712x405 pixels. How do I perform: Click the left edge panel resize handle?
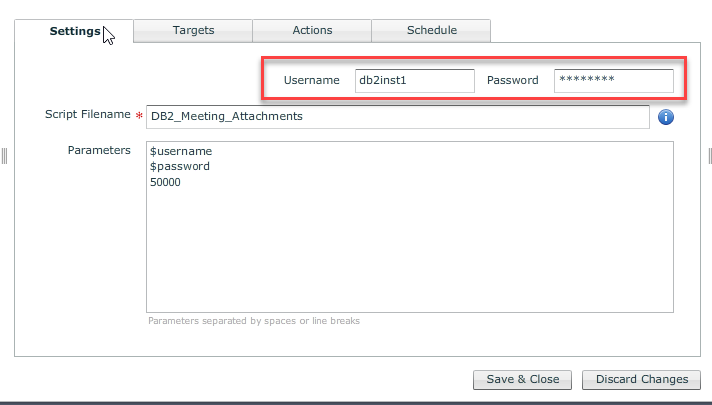4,155
